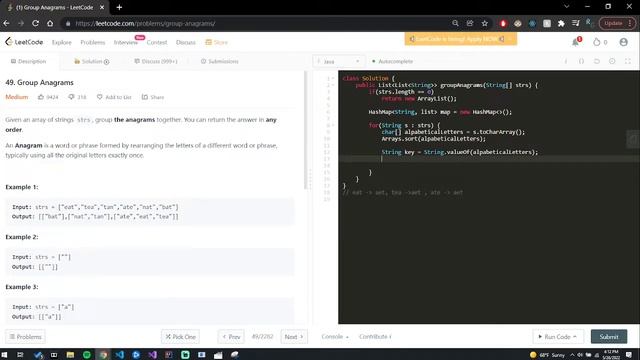Toggle the Autocomplete option

(392, 61)
